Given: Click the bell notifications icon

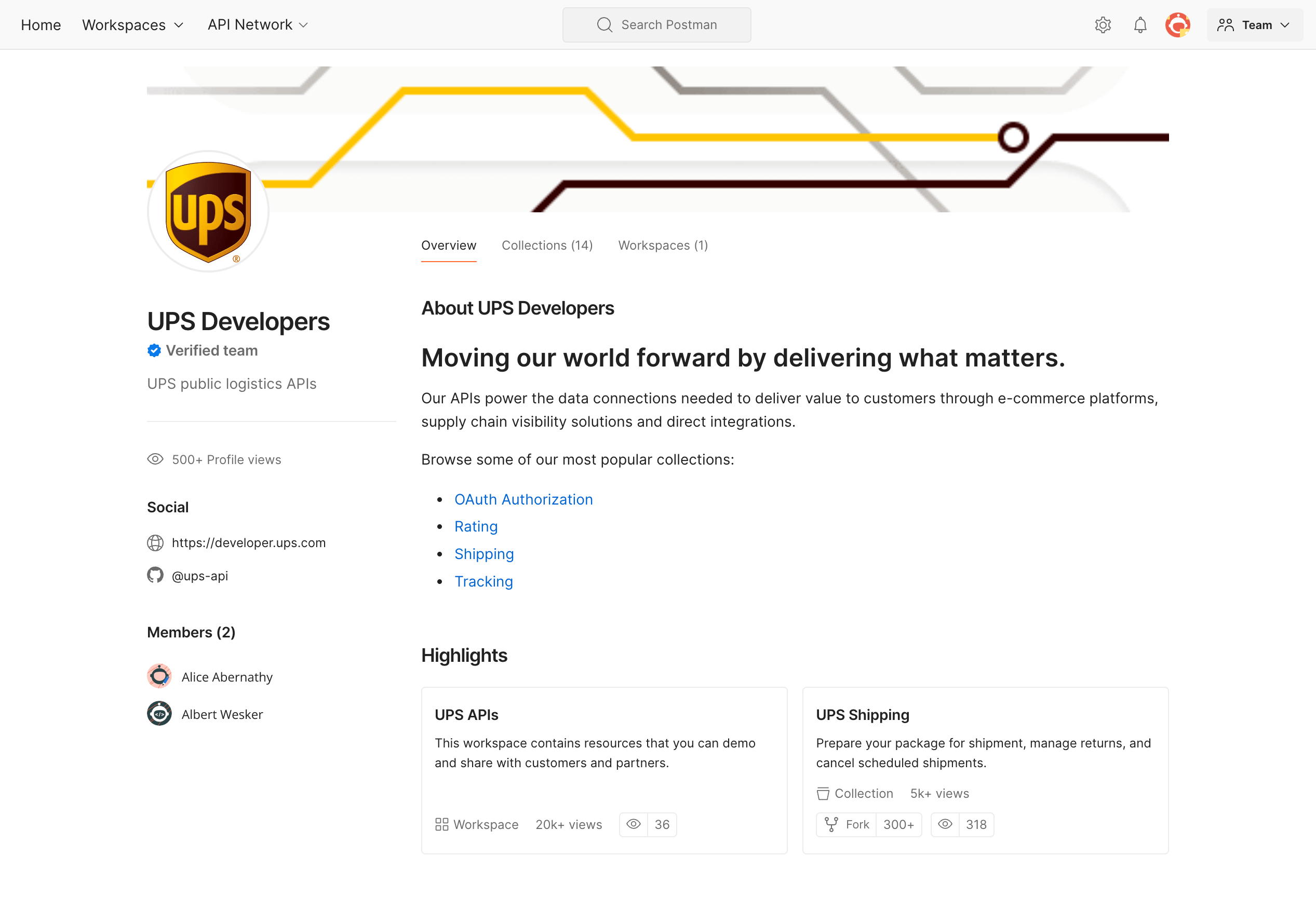Looking at the screenshot, I should point(1139,24).
